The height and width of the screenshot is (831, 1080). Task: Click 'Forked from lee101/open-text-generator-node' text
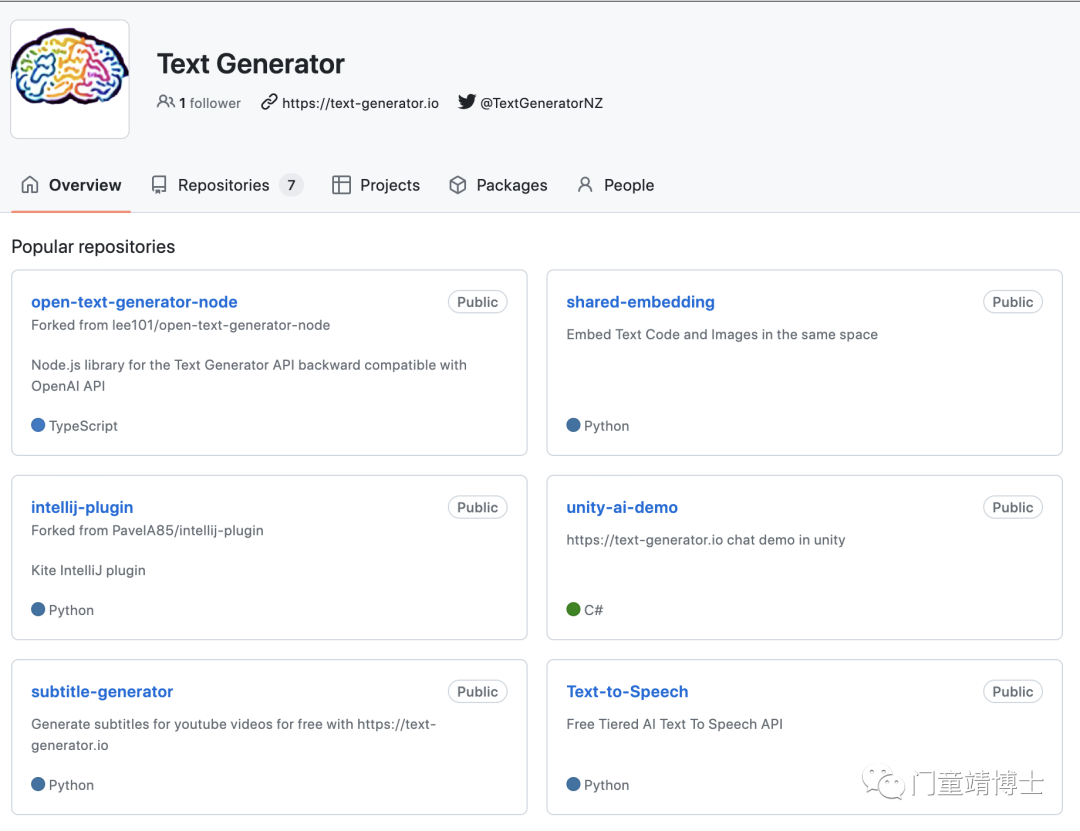[180, 325]
